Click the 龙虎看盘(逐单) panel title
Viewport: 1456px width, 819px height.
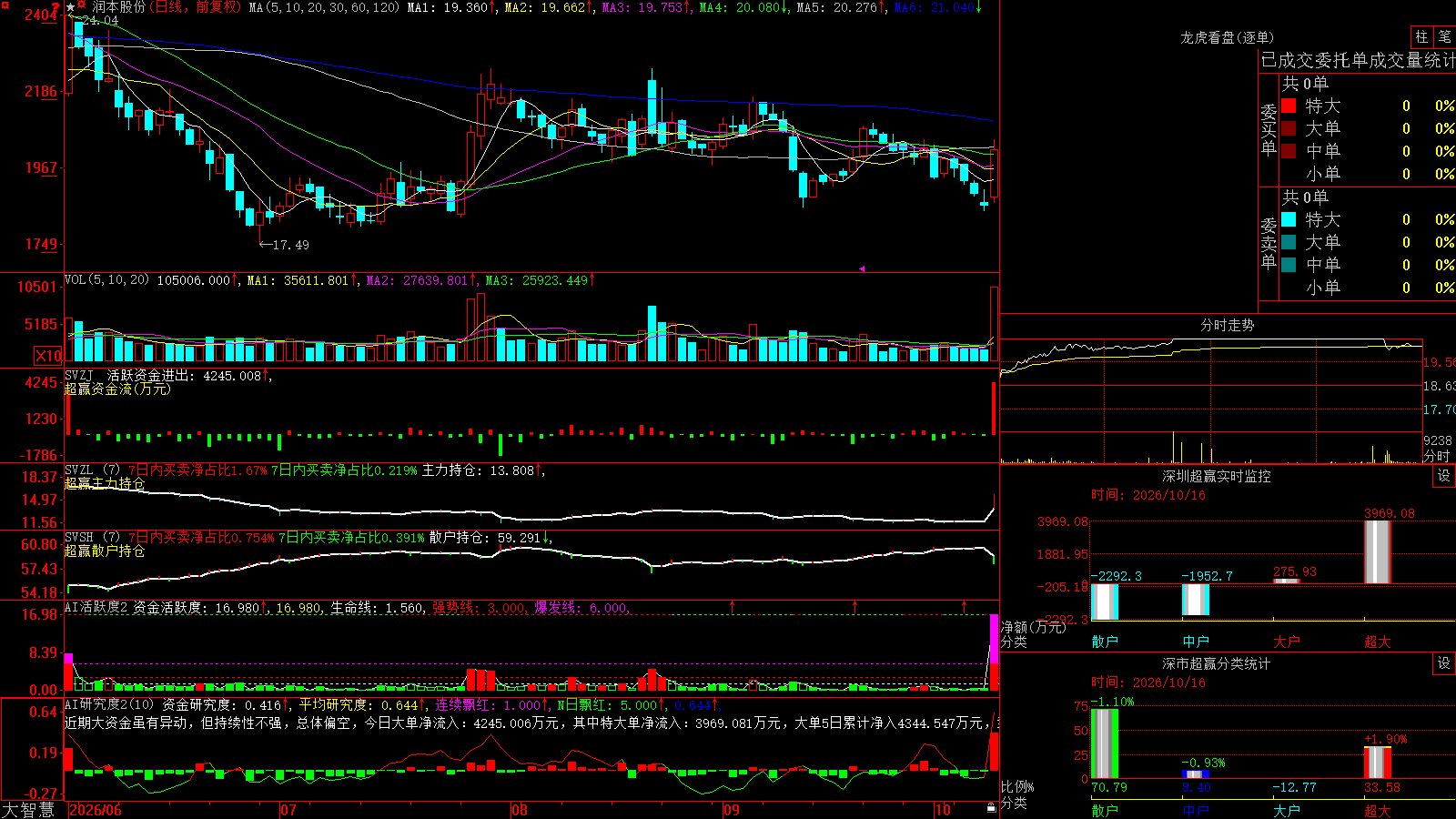[x=1227, y=37]
